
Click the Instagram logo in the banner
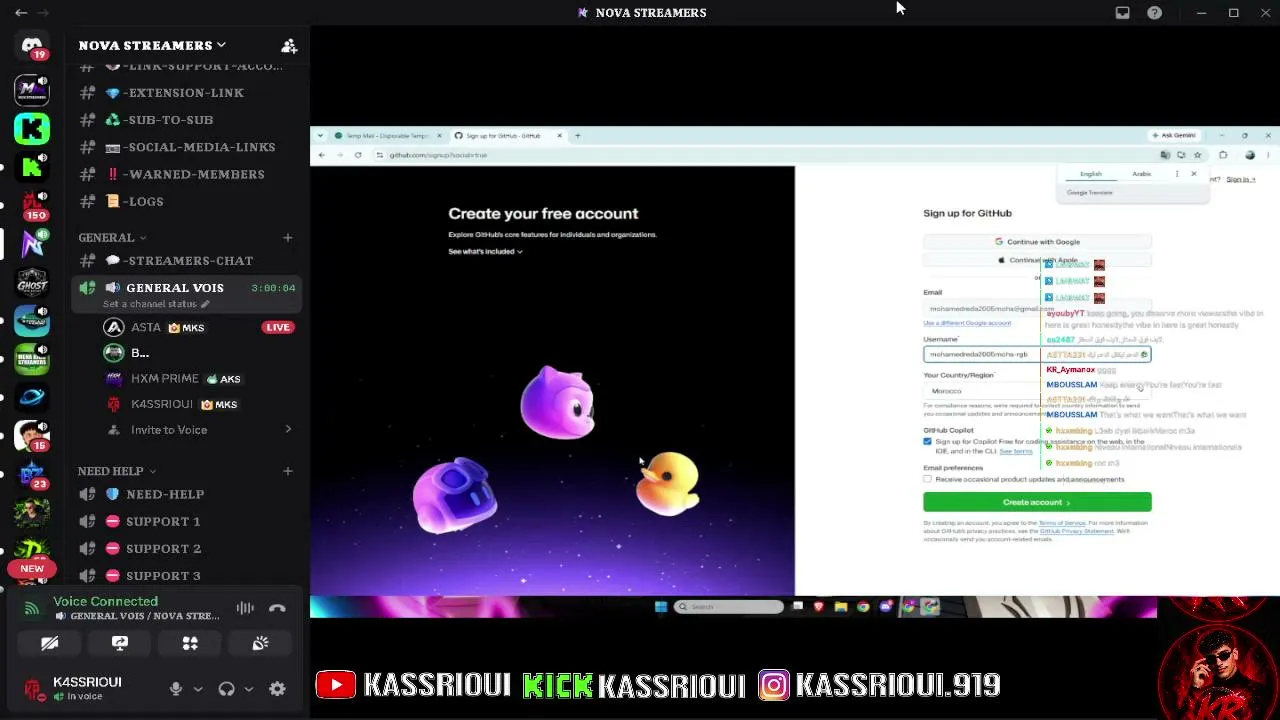[x=773, y=685]
